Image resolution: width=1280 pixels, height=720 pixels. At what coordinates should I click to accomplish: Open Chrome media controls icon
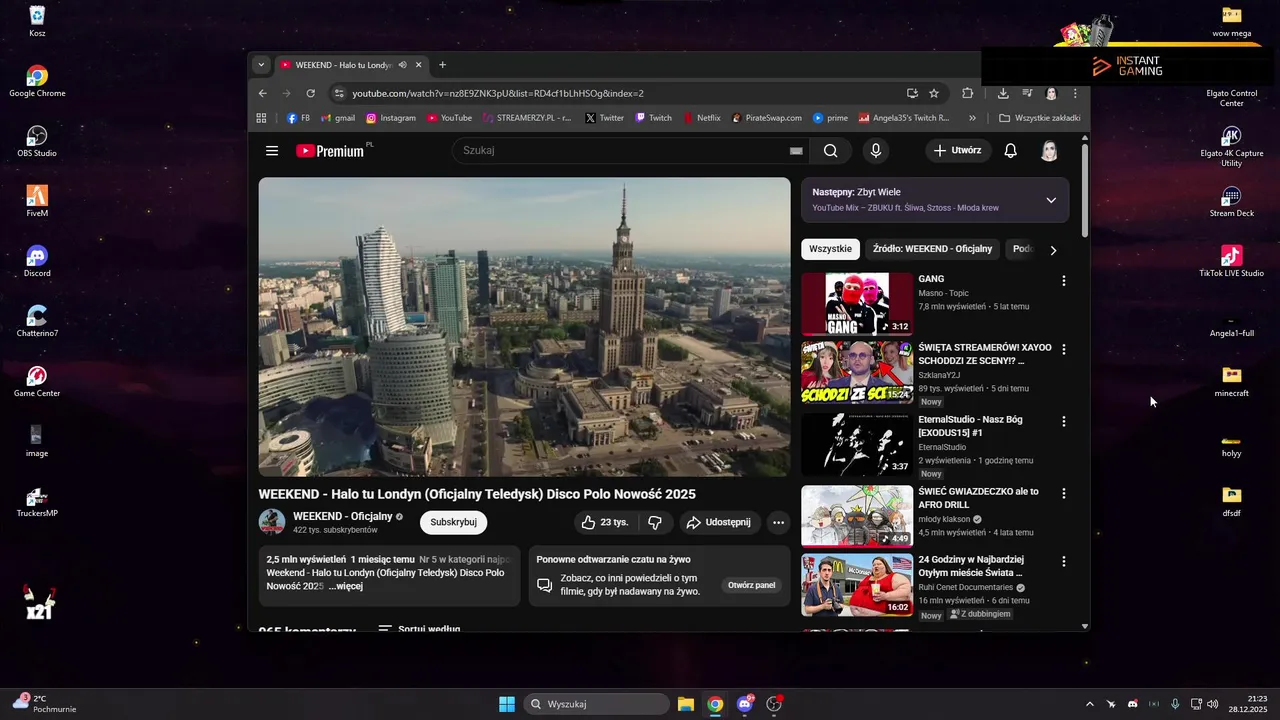pos(1027,93)
